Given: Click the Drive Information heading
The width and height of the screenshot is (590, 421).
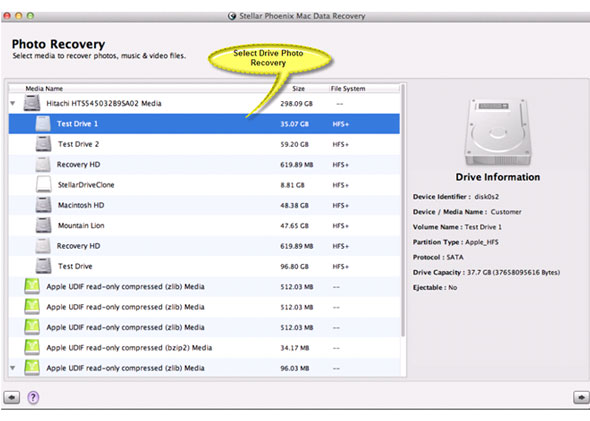Looking at the screenshot, I should tap(498, 177).
